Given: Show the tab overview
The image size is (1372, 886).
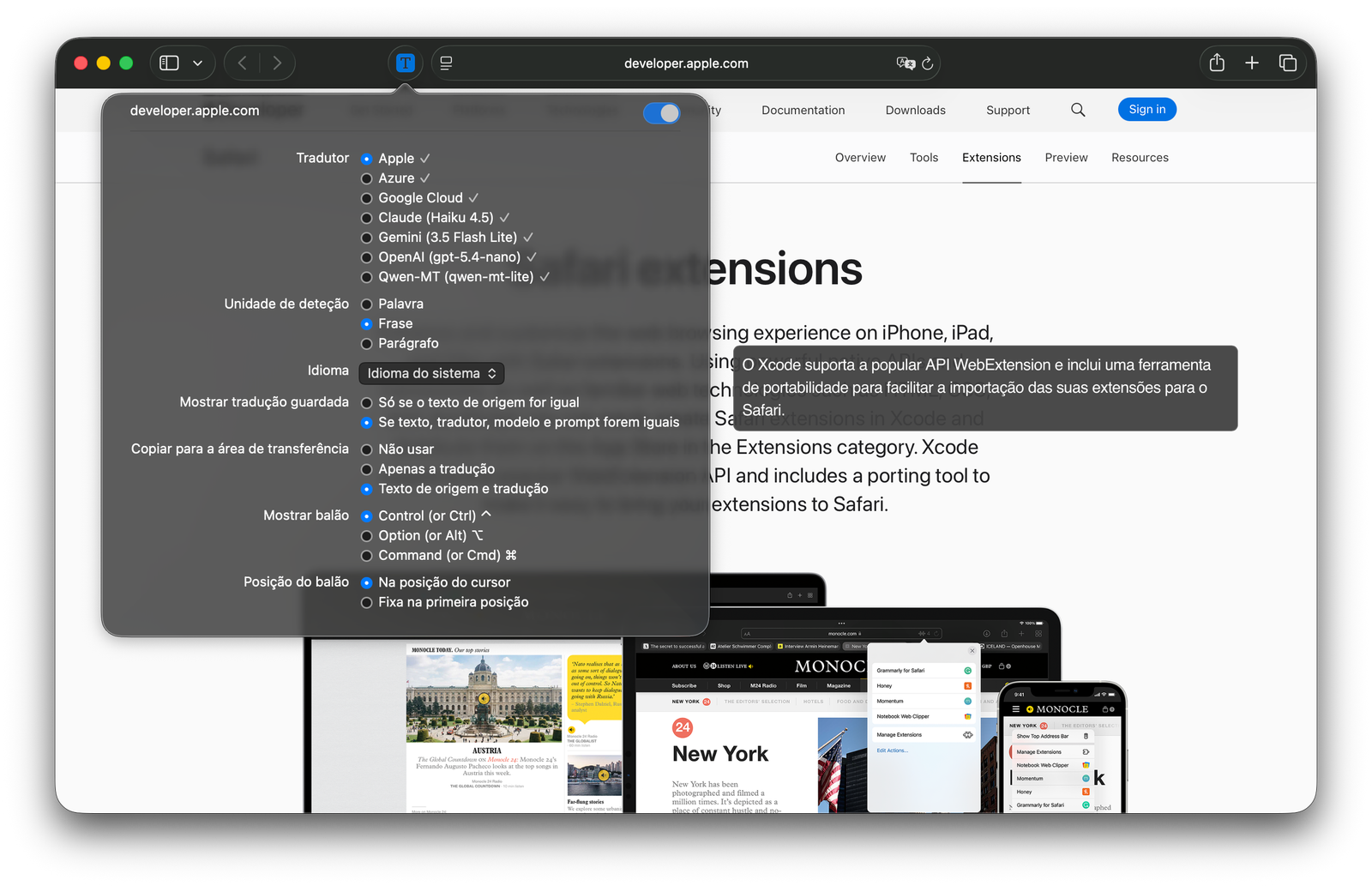Looking at the screenshot, I should (1287, 63).
